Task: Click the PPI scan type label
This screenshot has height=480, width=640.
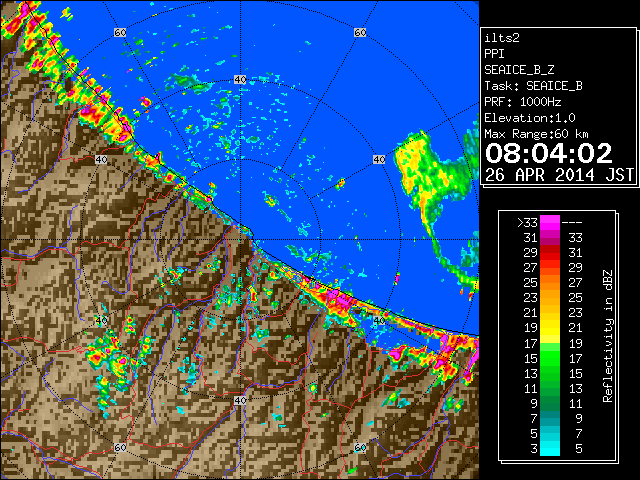Action: (494, 54)
